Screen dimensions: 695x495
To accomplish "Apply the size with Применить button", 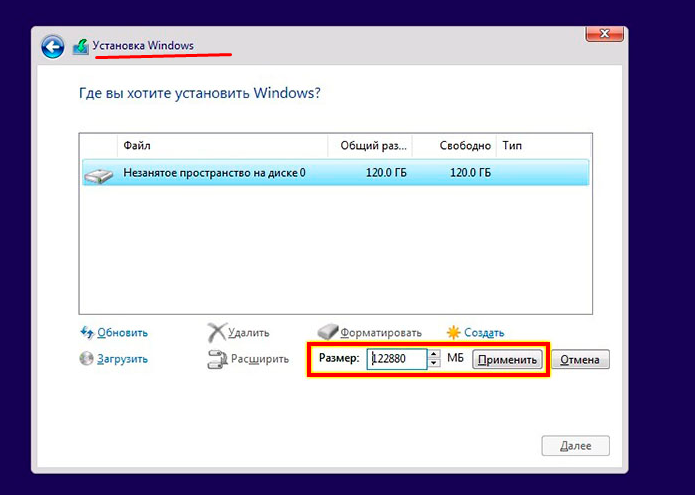I will click(507, 359).
